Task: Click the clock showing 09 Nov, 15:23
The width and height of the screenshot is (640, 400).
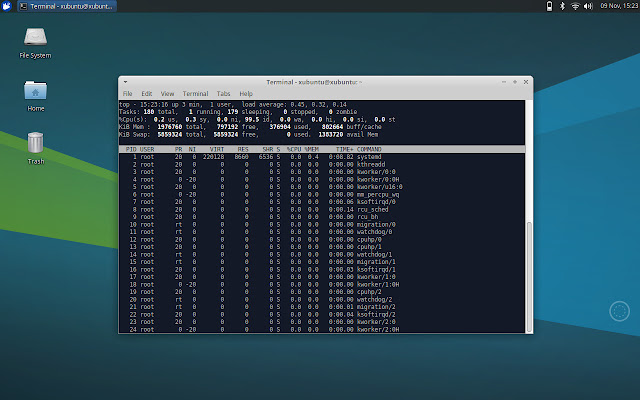Action: tap(619, 6)
